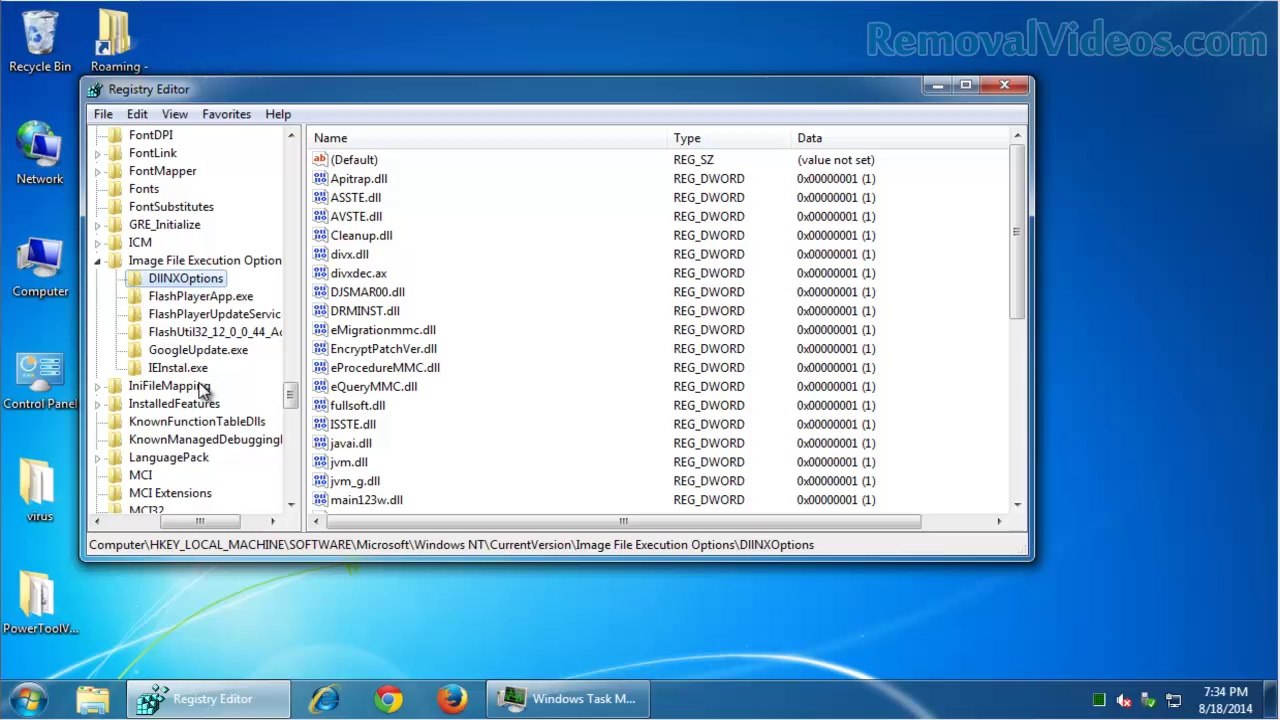This screenshot has height=720, width=1280.
Task: Open Google Chrome from the taskbar
Action: pos(389,699)
